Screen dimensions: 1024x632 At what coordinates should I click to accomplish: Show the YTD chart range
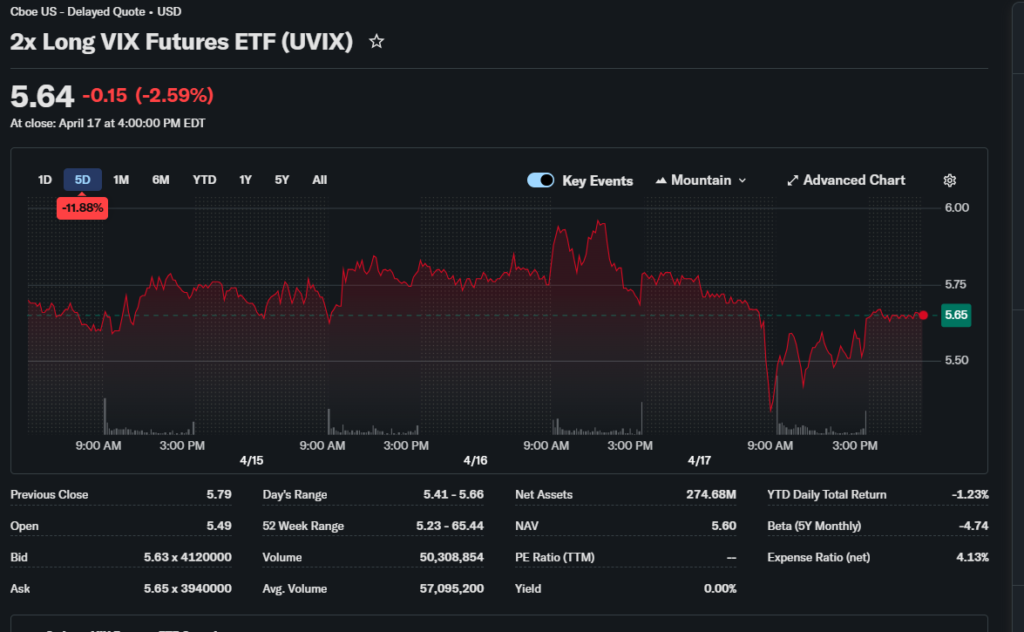(x=204, y=180)
